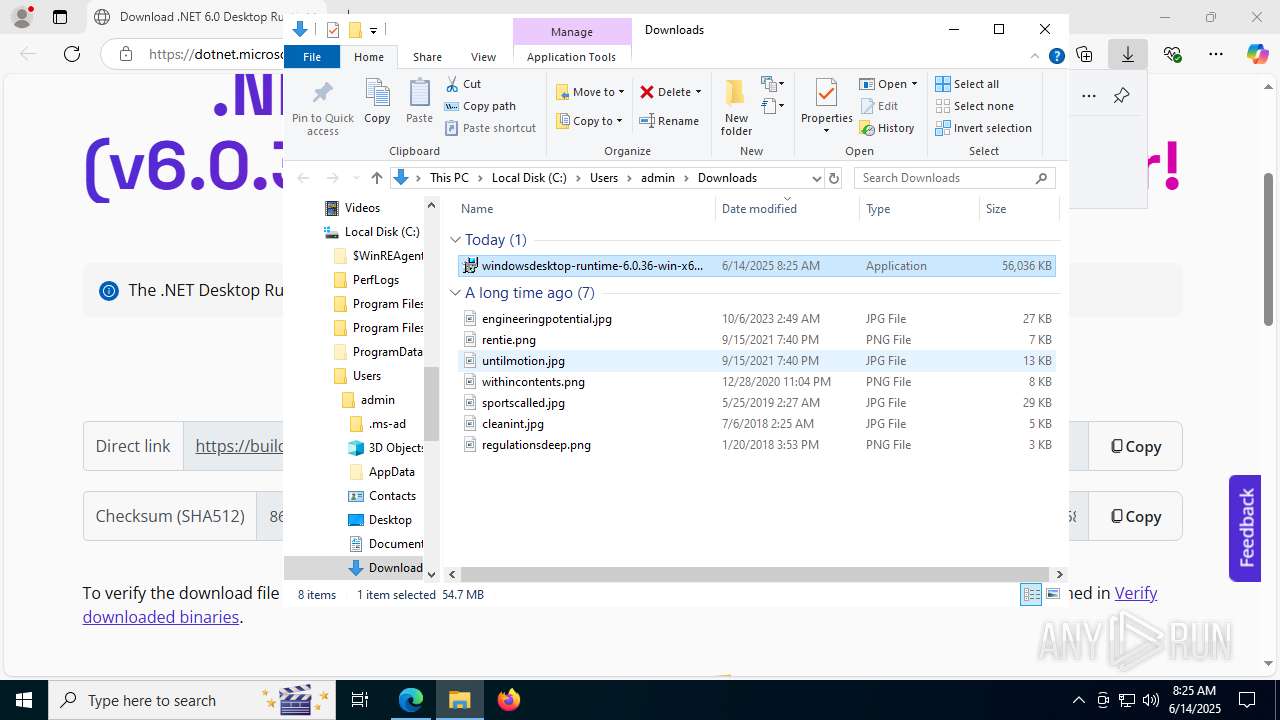Open Explorer Help question mark icon
Image resolution: width=1280 pixels, height=720 pixels.
[x=1056, y=57]
